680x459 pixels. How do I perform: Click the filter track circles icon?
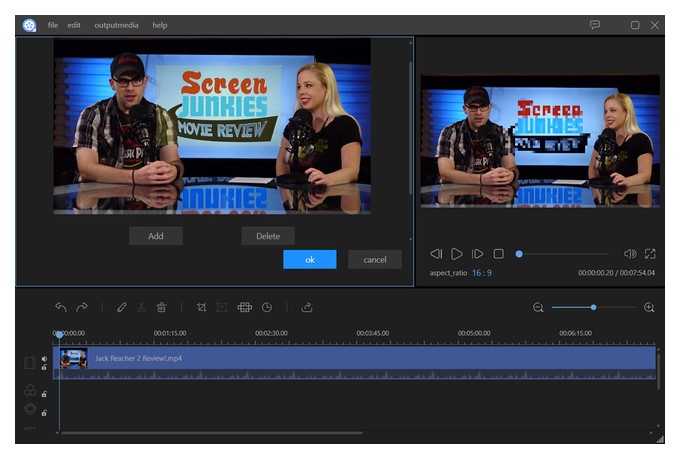[30, 390]
